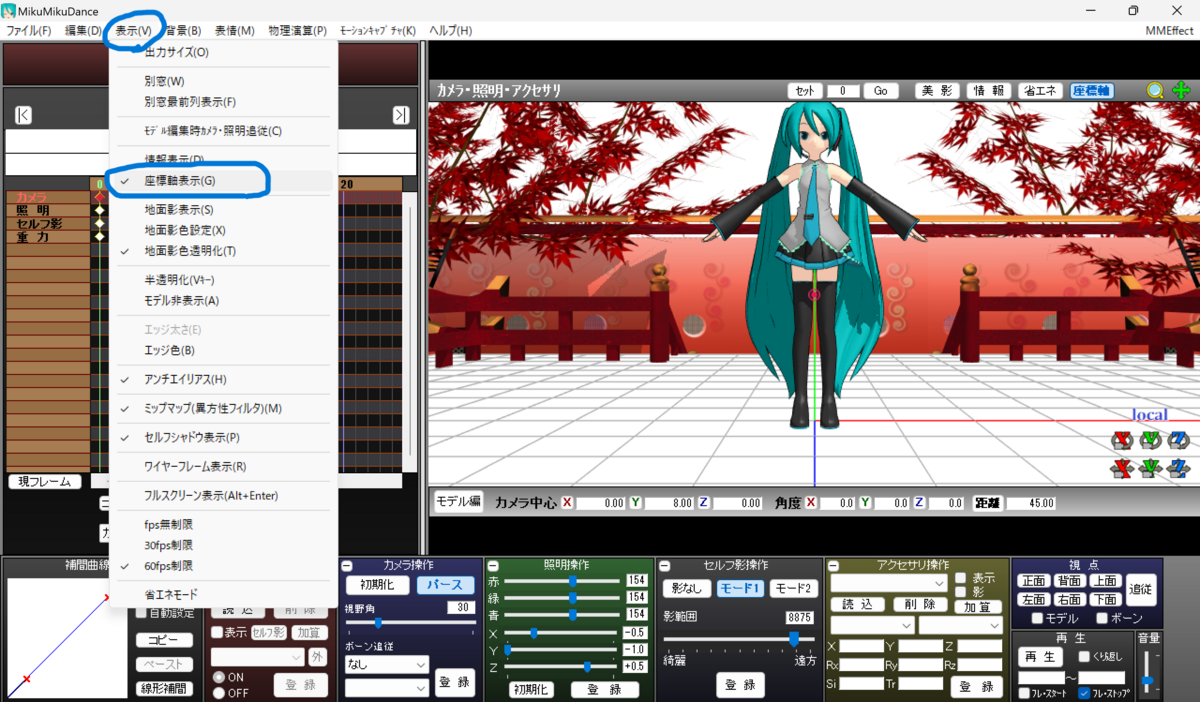Select the カメラ row keyframe diamond

99,197
